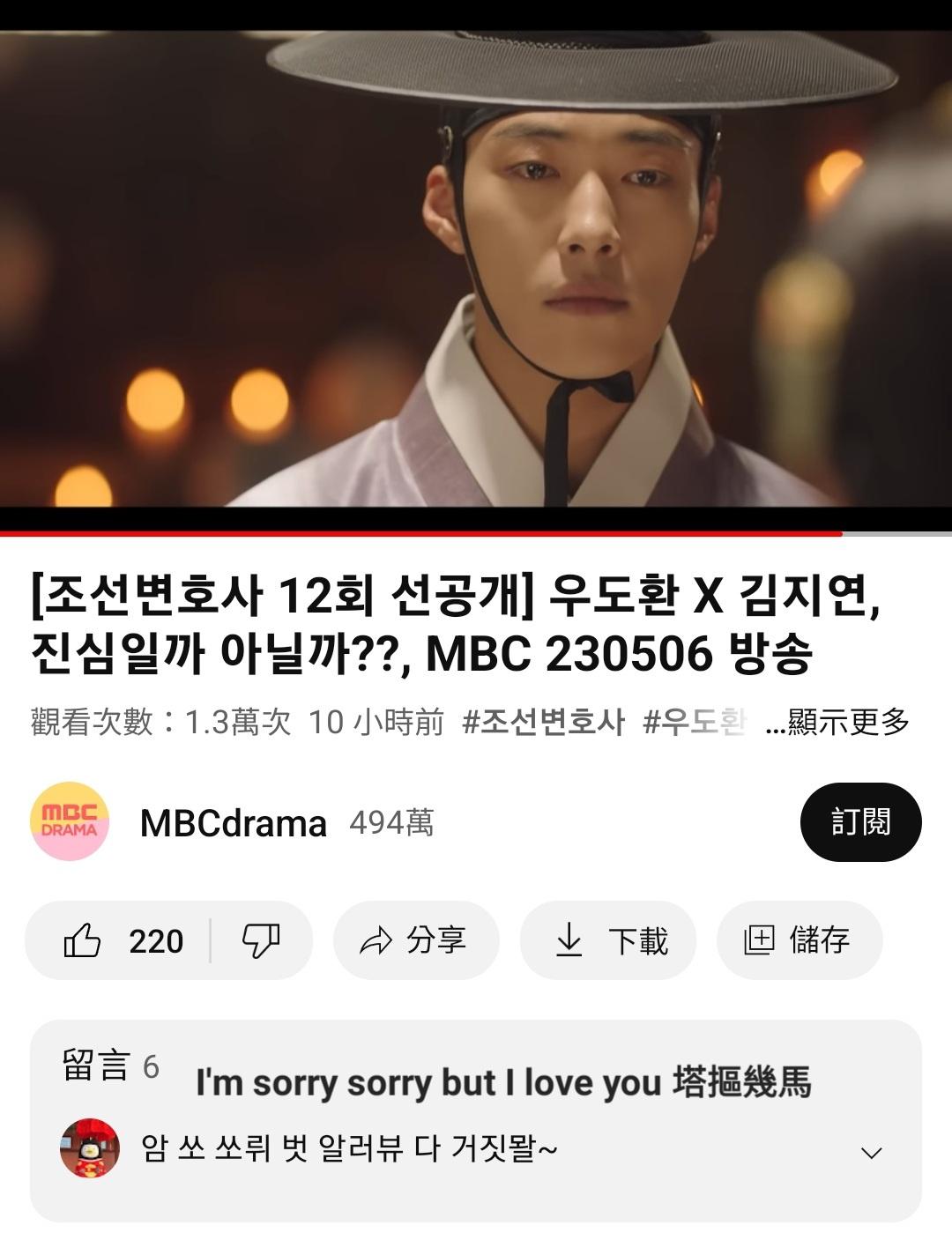The height and width of the screenshot is (1255, 952).
Task: Open the #조선변호사 hashtag
Action: tap(544, 722)
